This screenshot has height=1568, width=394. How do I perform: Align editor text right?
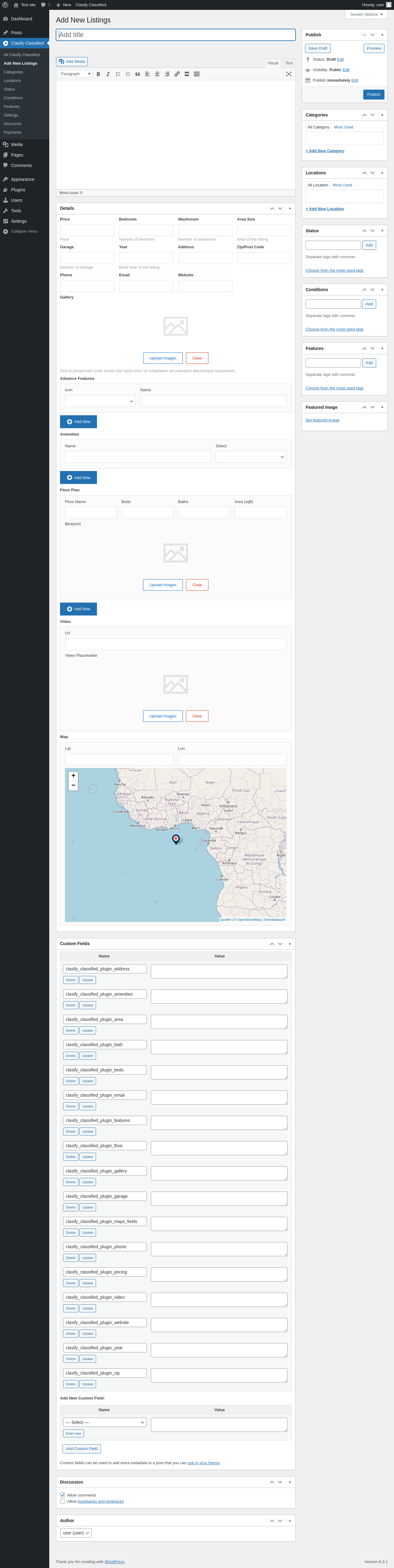click(167, 74)
